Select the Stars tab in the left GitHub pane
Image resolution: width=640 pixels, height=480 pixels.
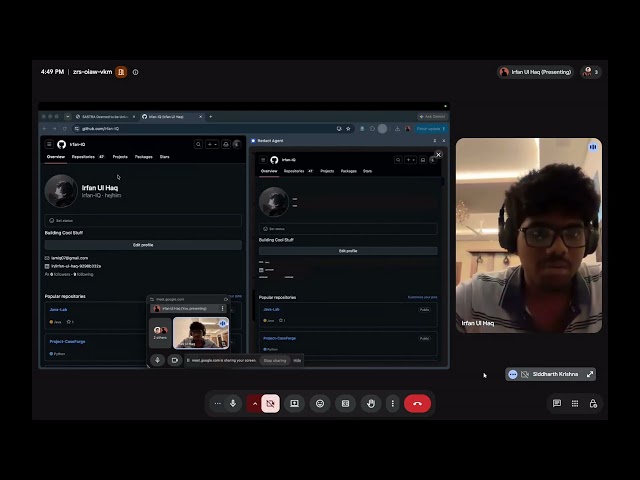[x=164, y=157]
